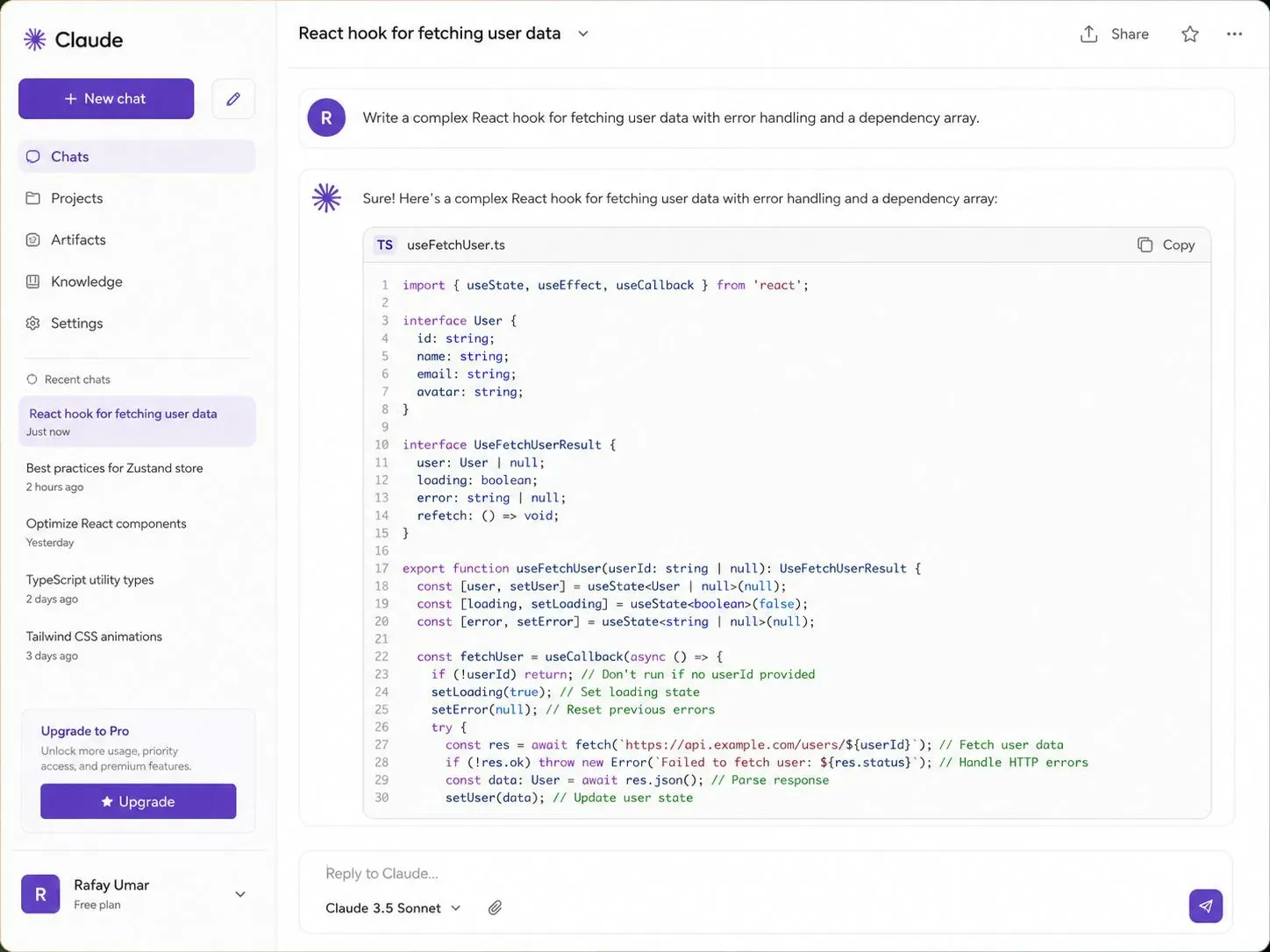Viewport: 1270px width, 952px height.
Task: Click the Free plan label
Action: tap(97, 905)
